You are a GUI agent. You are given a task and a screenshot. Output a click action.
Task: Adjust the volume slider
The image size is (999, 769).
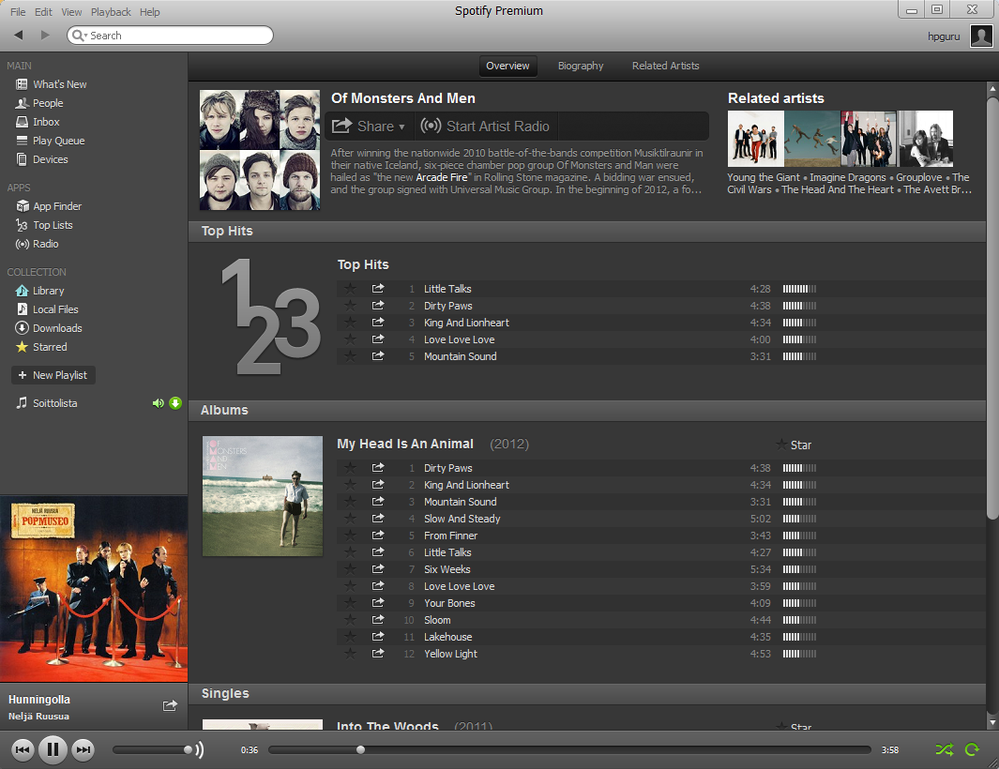click(x=152, y=750)
